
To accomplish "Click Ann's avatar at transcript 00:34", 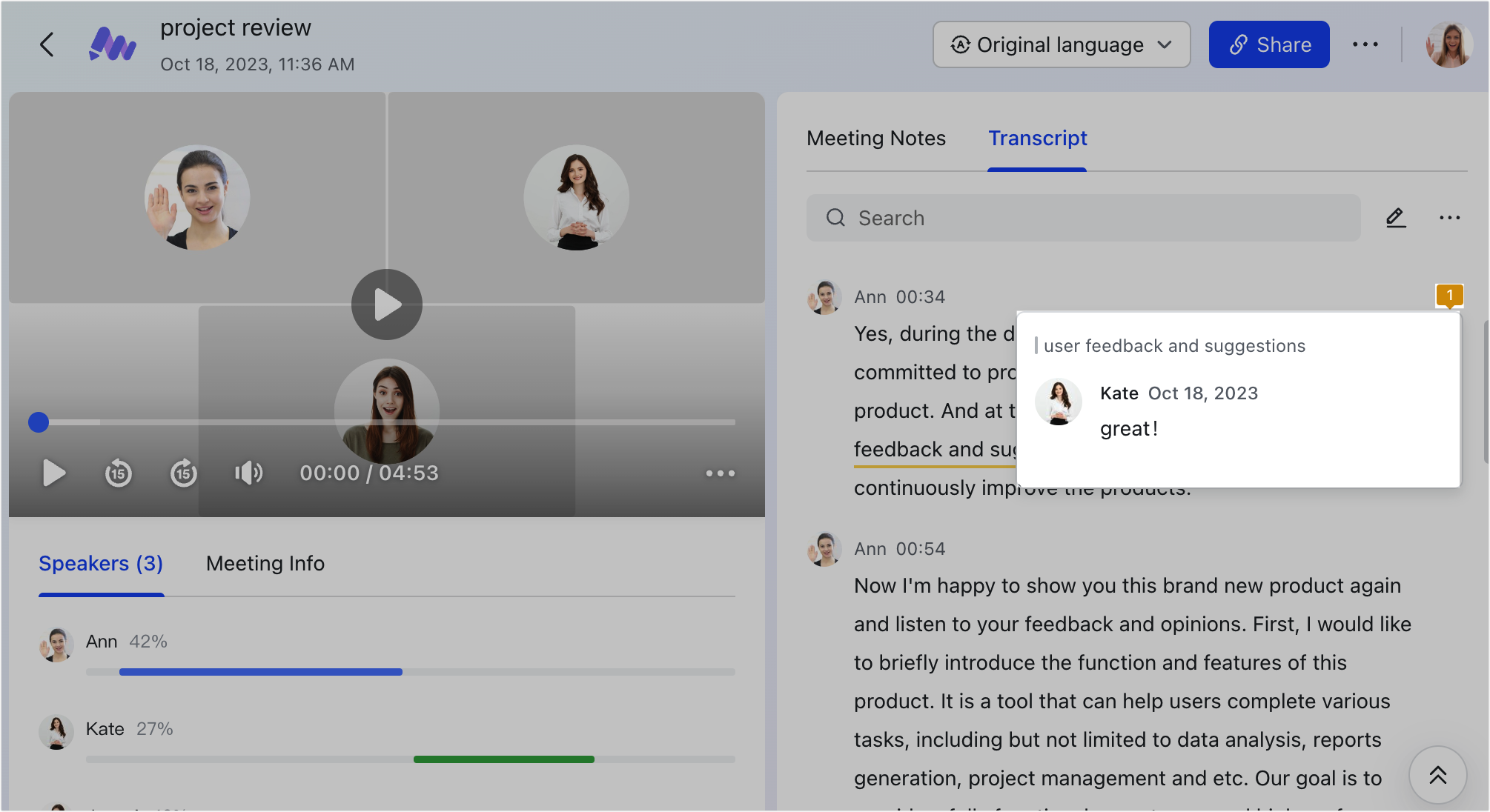I will (x=824, y=297).
